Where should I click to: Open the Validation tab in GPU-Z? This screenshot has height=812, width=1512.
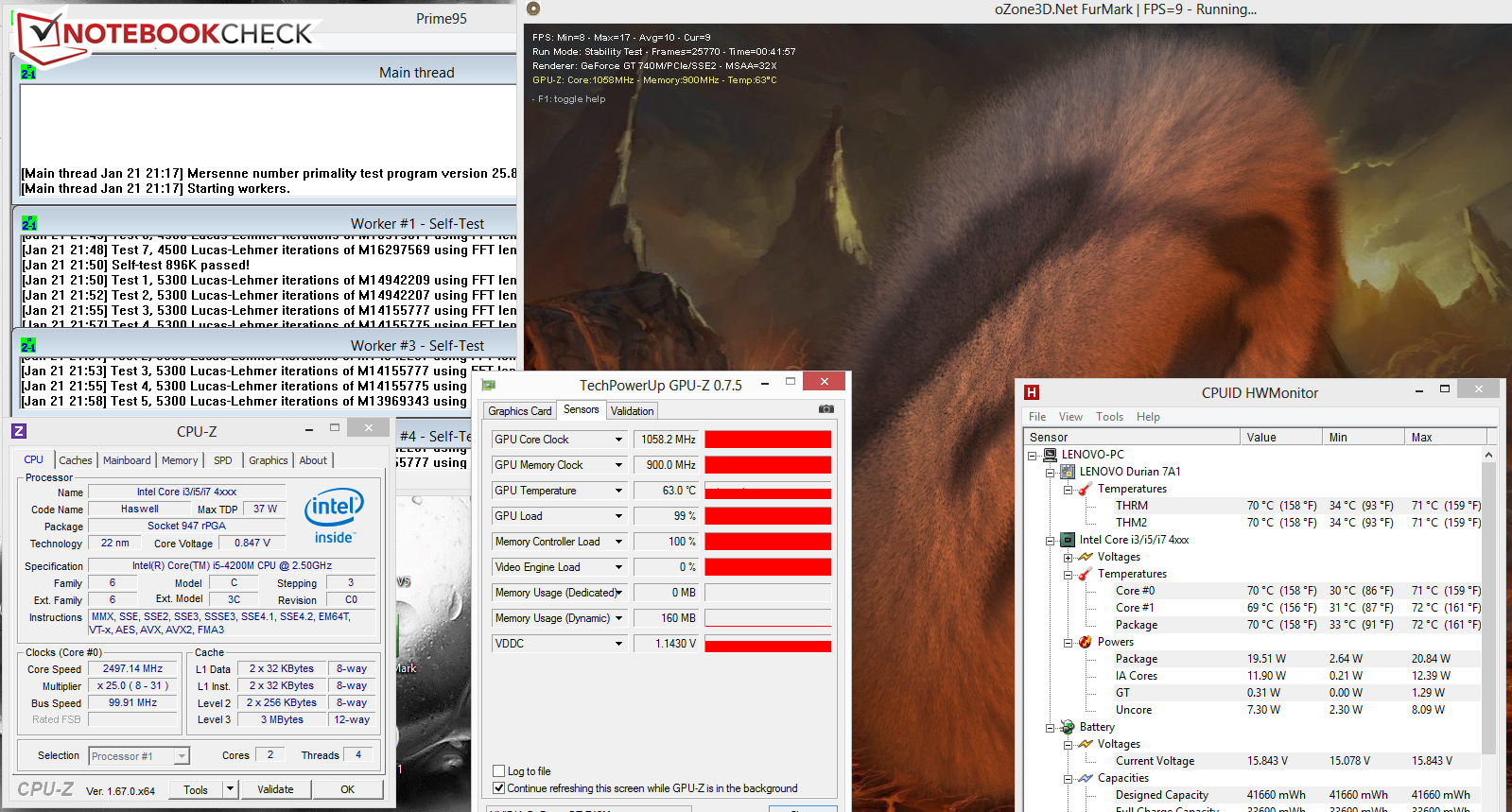[632, 411]
